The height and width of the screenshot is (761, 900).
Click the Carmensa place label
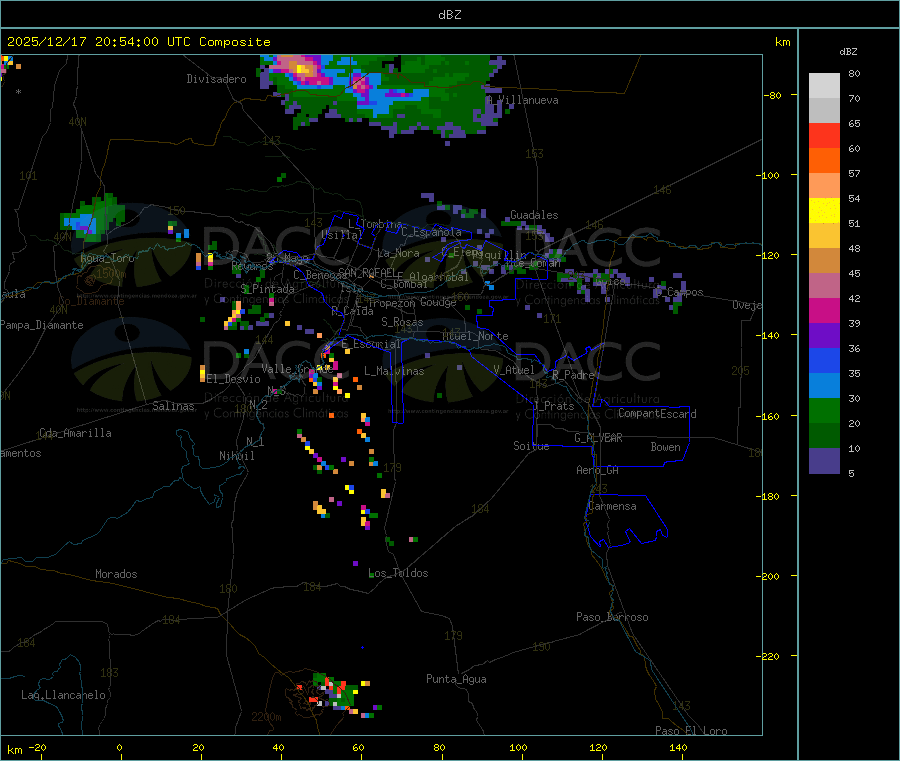612,507
